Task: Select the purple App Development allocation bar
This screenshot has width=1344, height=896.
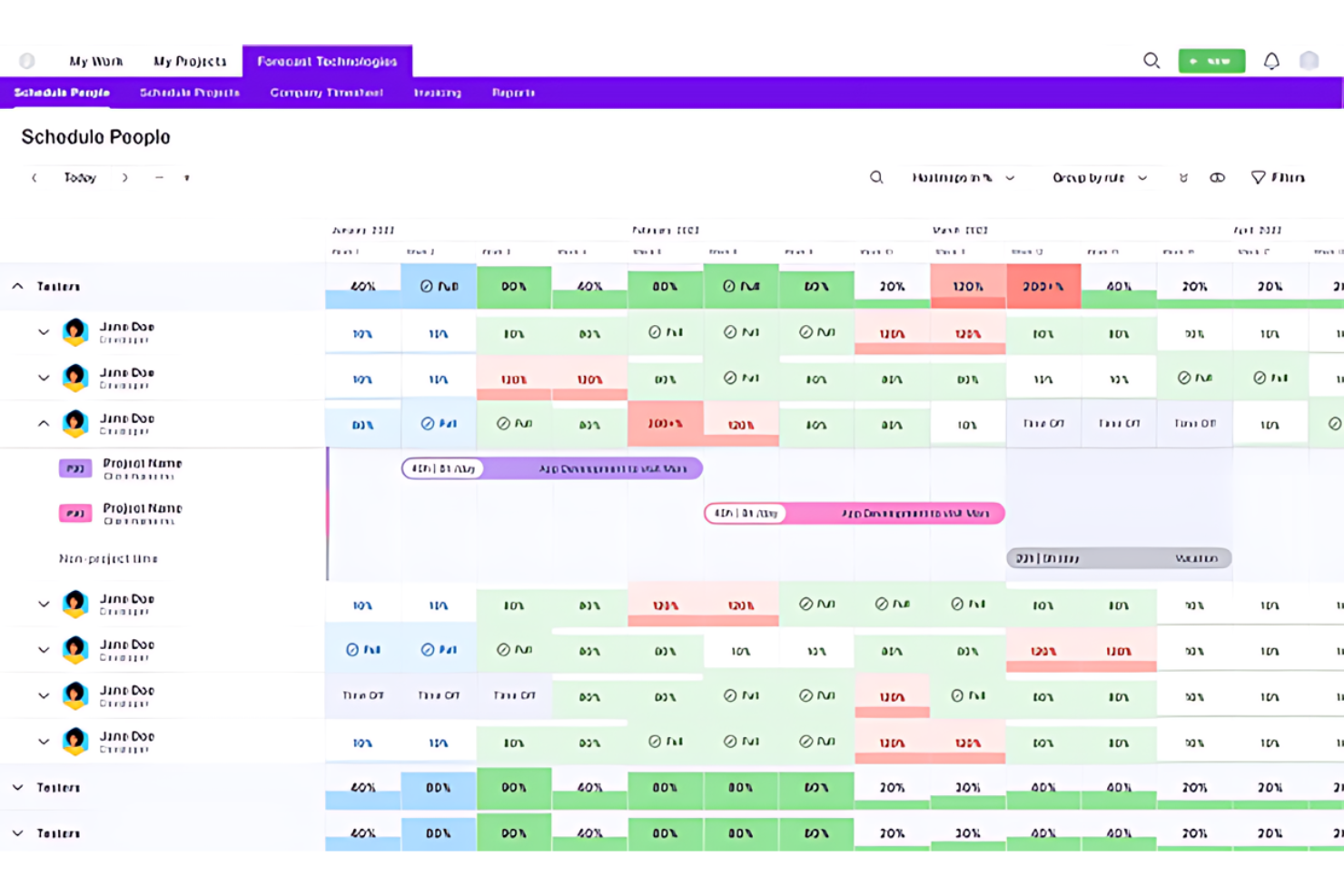Action: [x=552, y=468]
